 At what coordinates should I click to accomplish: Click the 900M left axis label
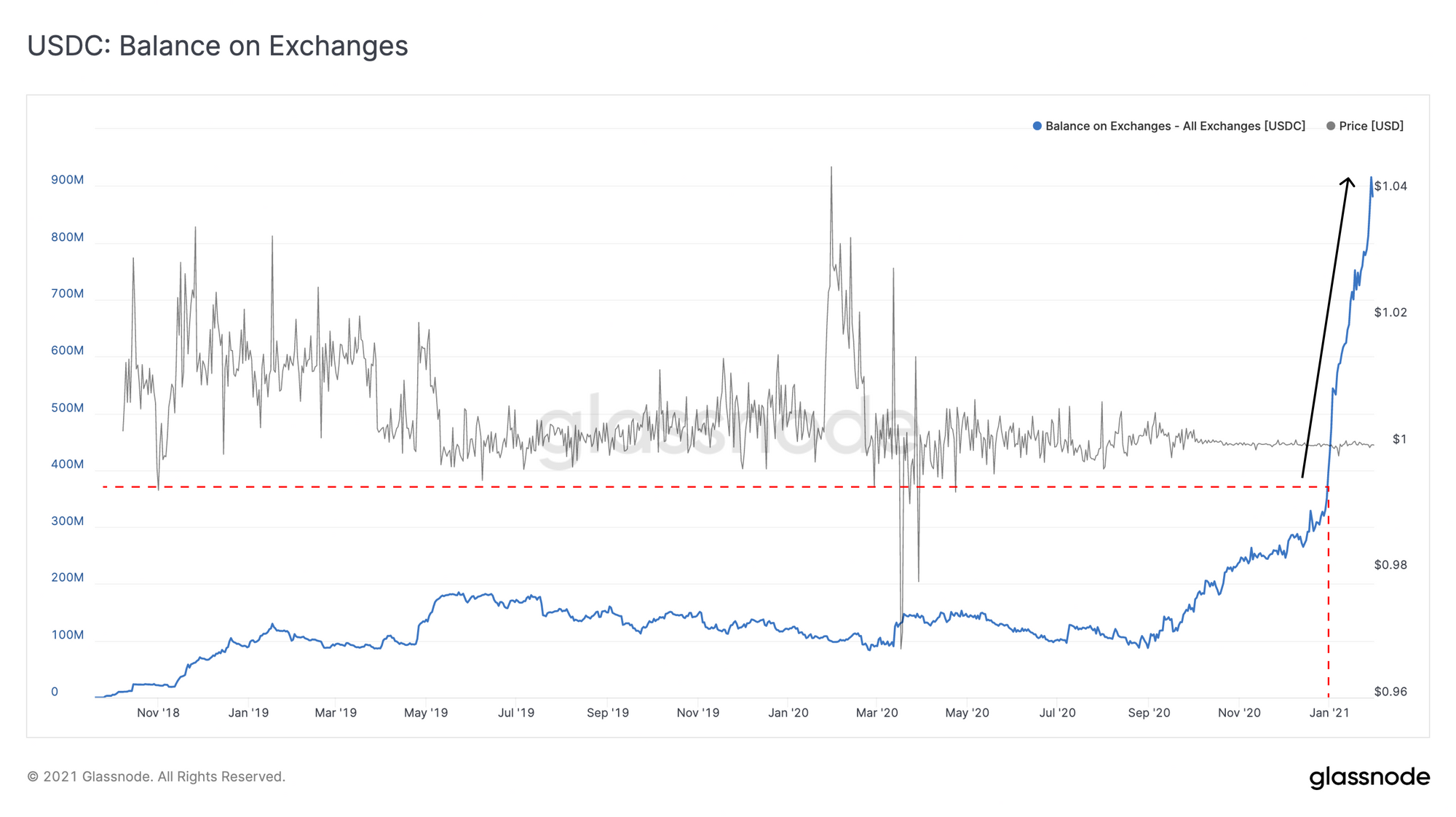[67, 180]
